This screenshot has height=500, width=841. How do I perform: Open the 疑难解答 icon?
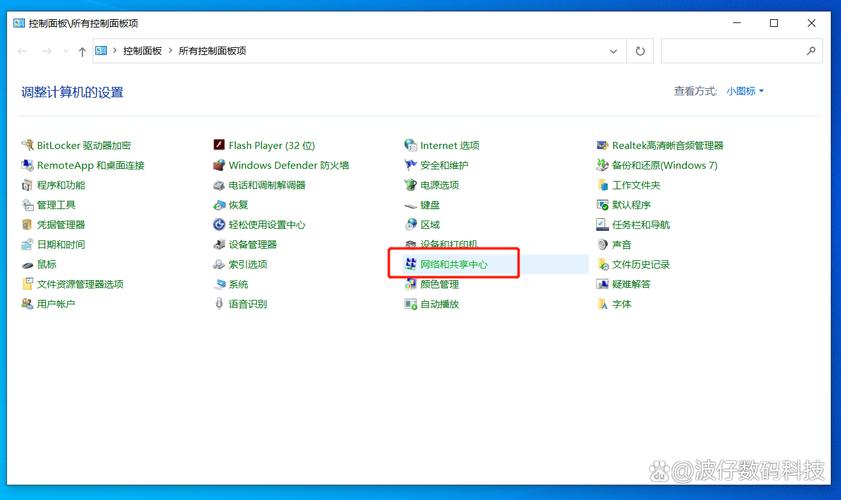click(602, 284)
